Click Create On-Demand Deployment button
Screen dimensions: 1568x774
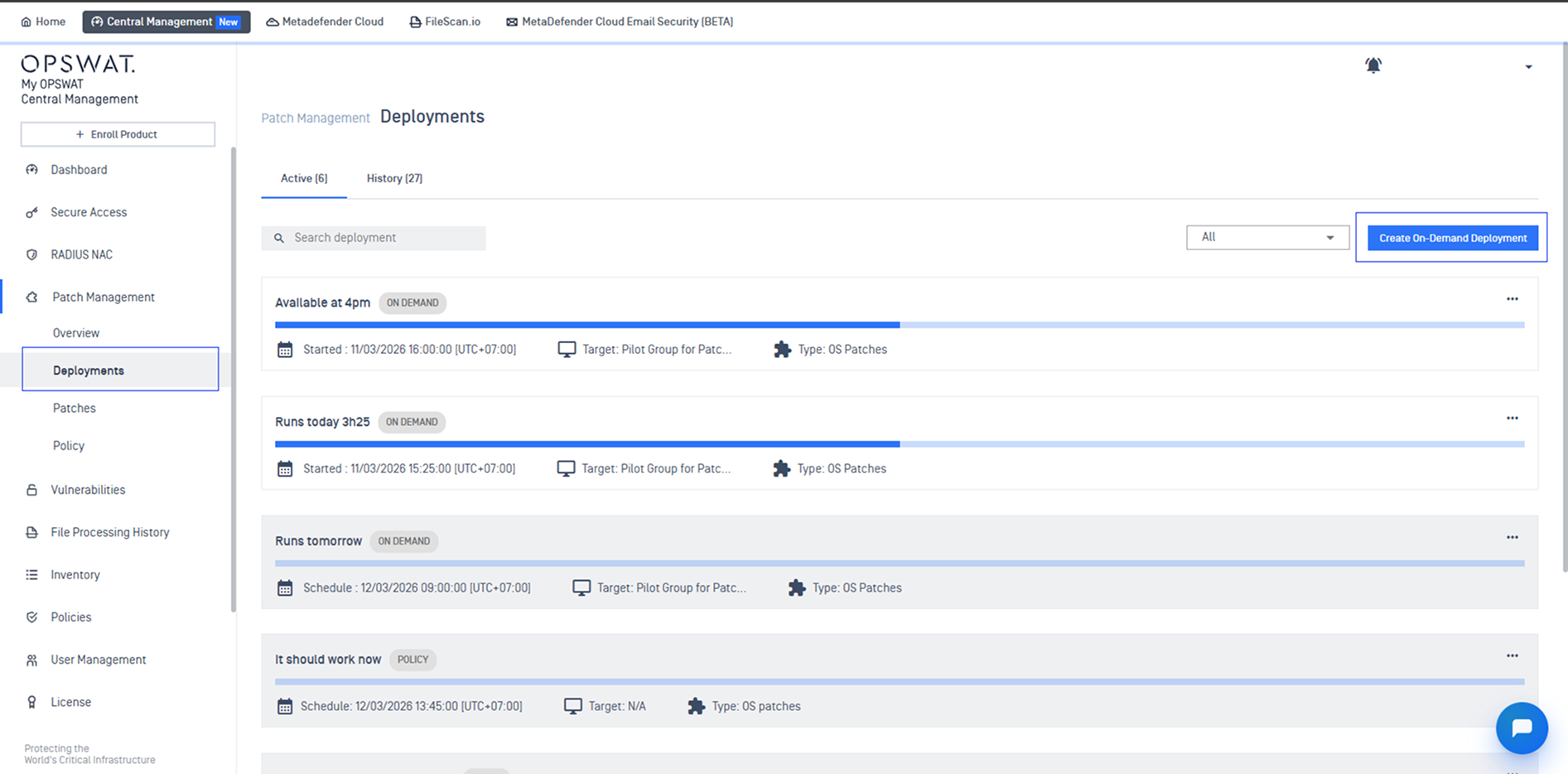(x=1452, y=239)
